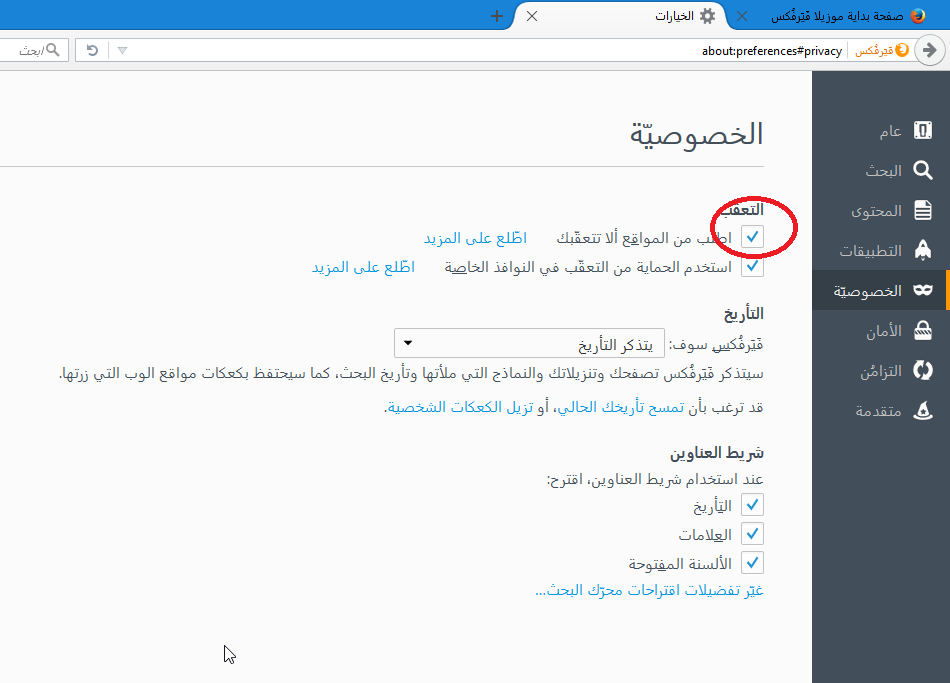Click the الخصوصيّة page heading text
This screenshot has height=683, width=950.
click(x=696, y=134)
